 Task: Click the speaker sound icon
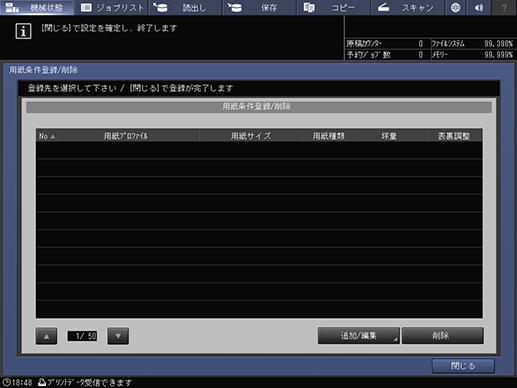coord(479,7)
